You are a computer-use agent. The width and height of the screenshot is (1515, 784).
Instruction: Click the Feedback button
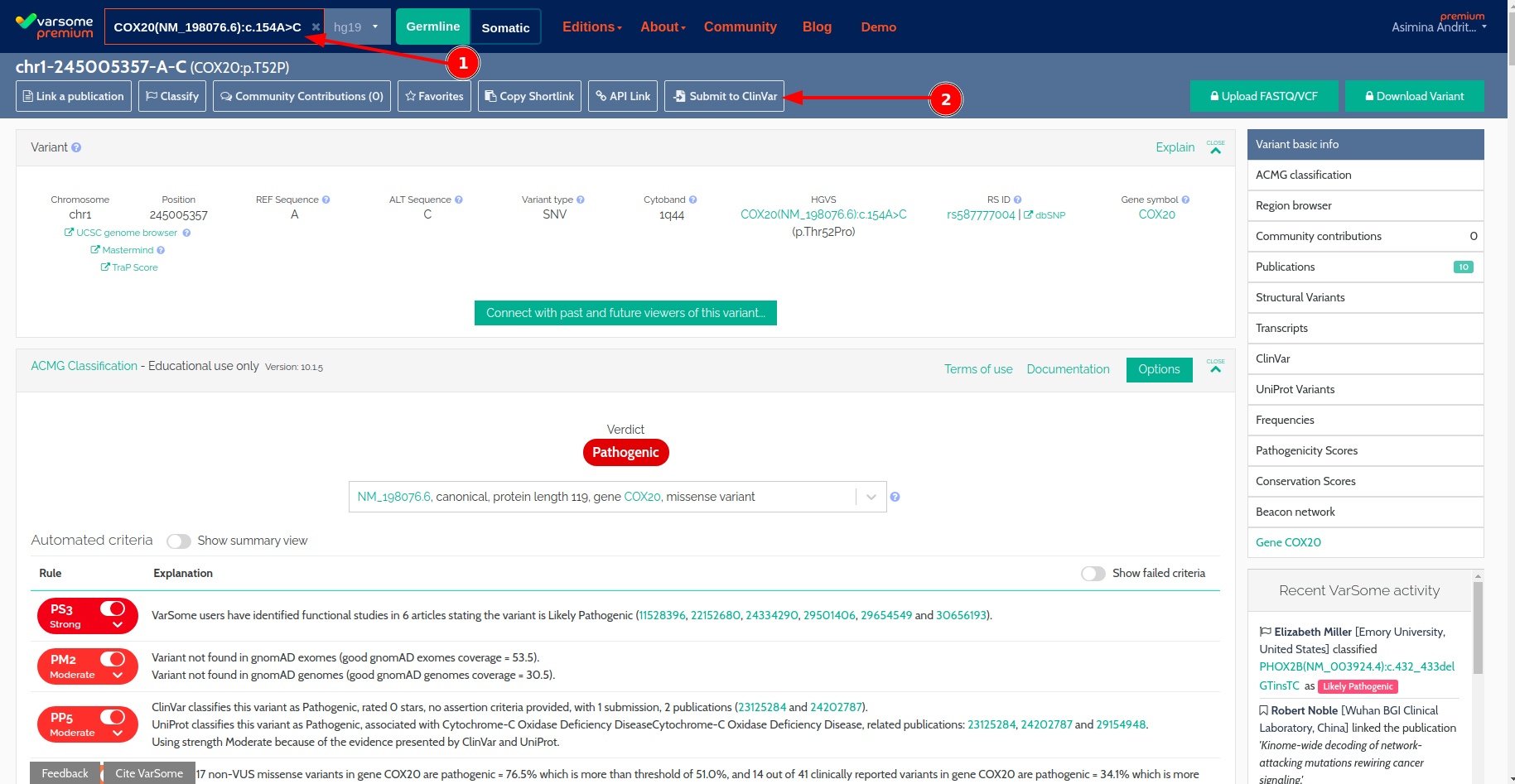[x=65, y=773]
